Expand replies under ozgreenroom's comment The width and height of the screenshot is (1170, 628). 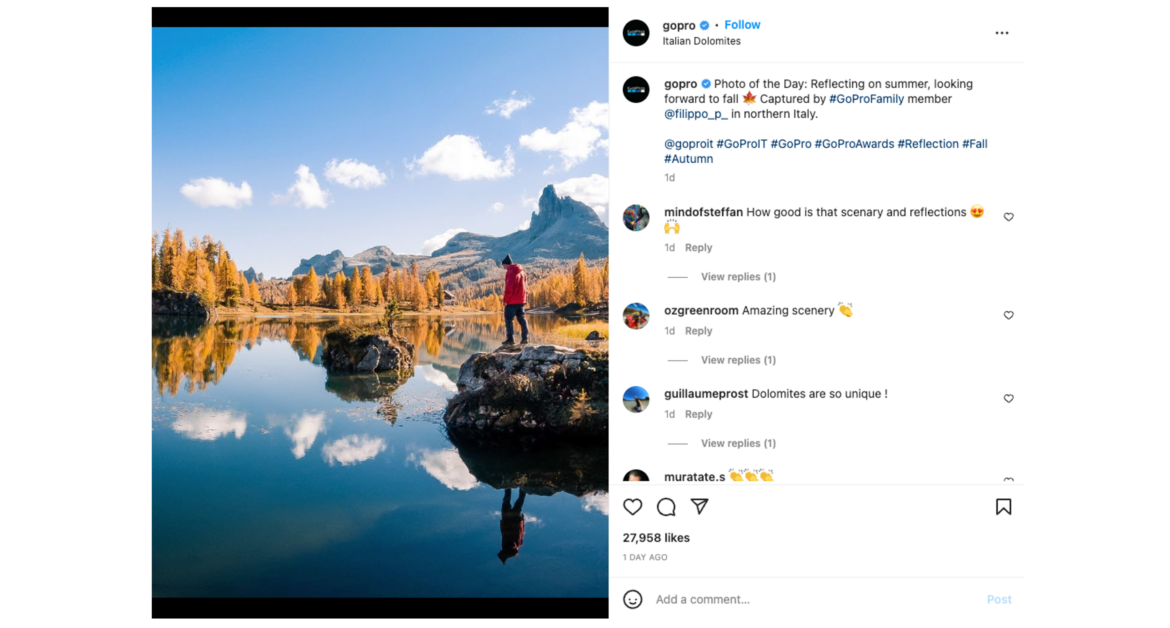737,359
